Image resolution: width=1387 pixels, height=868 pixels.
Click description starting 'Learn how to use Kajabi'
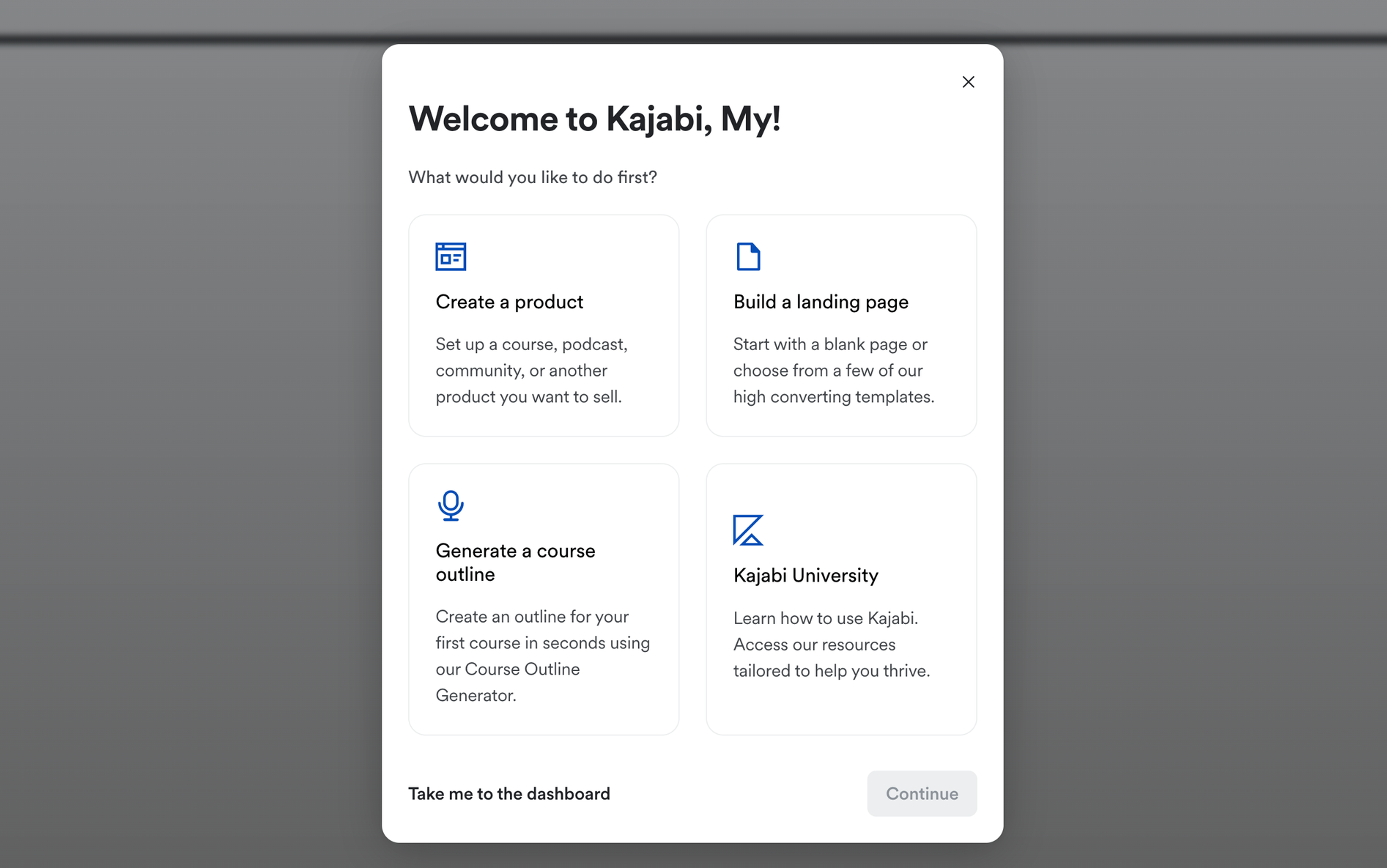click(832, 645)
